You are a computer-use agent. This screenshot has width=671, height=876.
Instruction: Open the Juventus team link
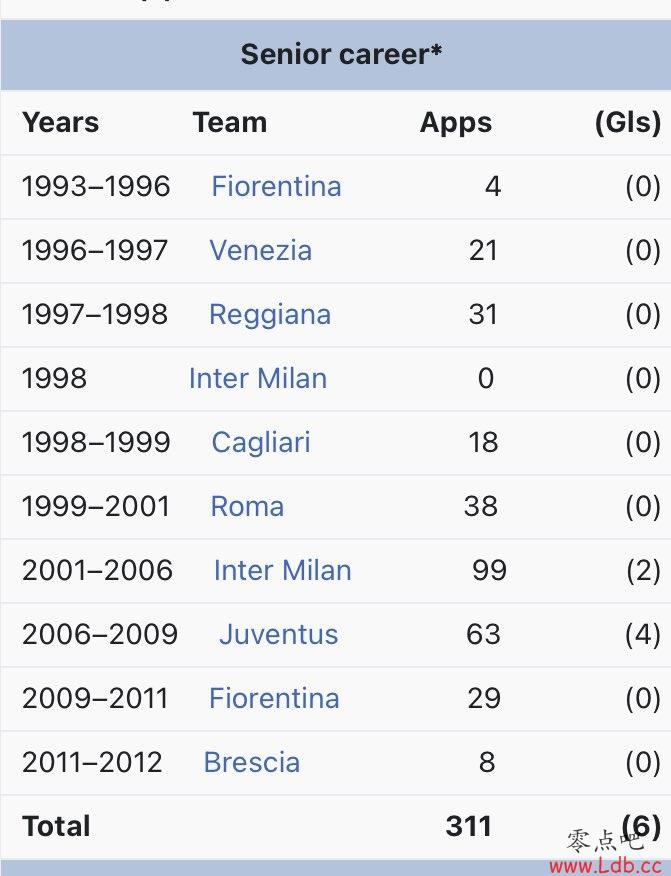(279, 635)
